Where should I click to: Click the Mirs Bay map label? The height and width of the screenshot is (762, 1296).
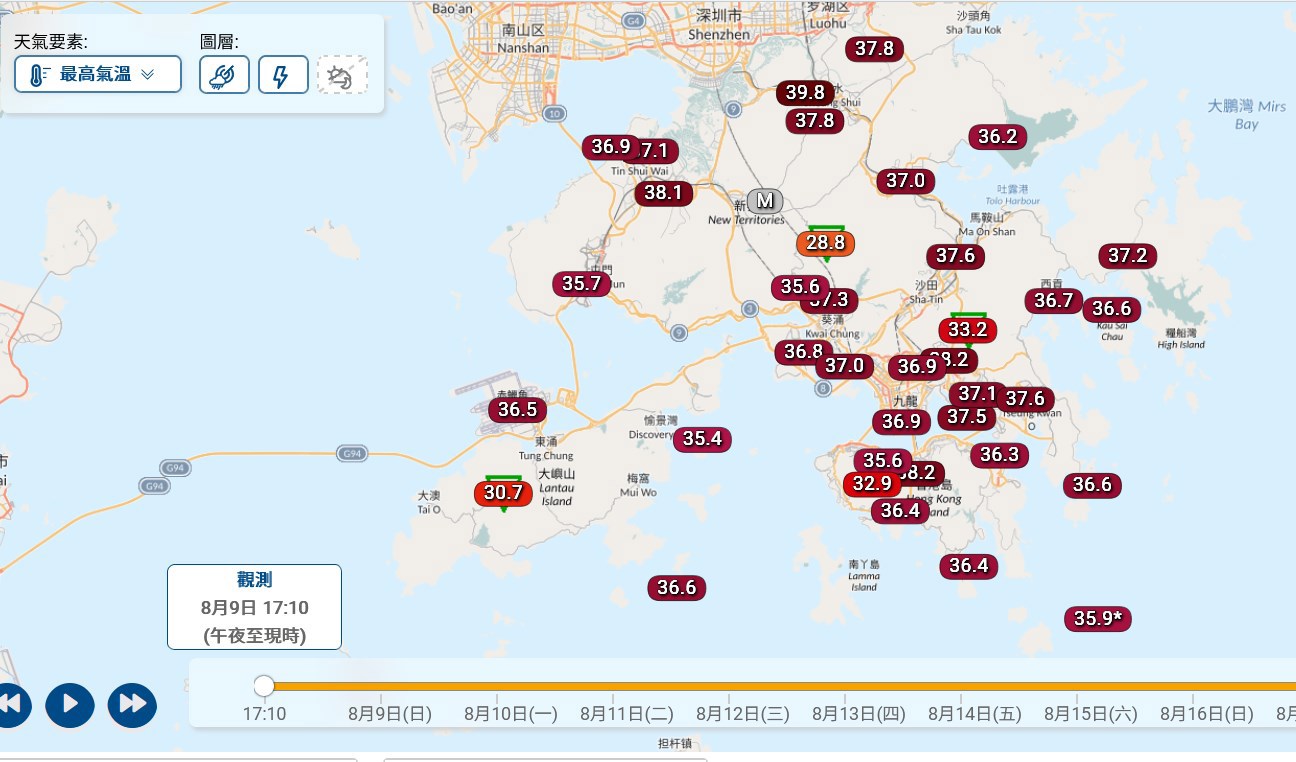1247,115
